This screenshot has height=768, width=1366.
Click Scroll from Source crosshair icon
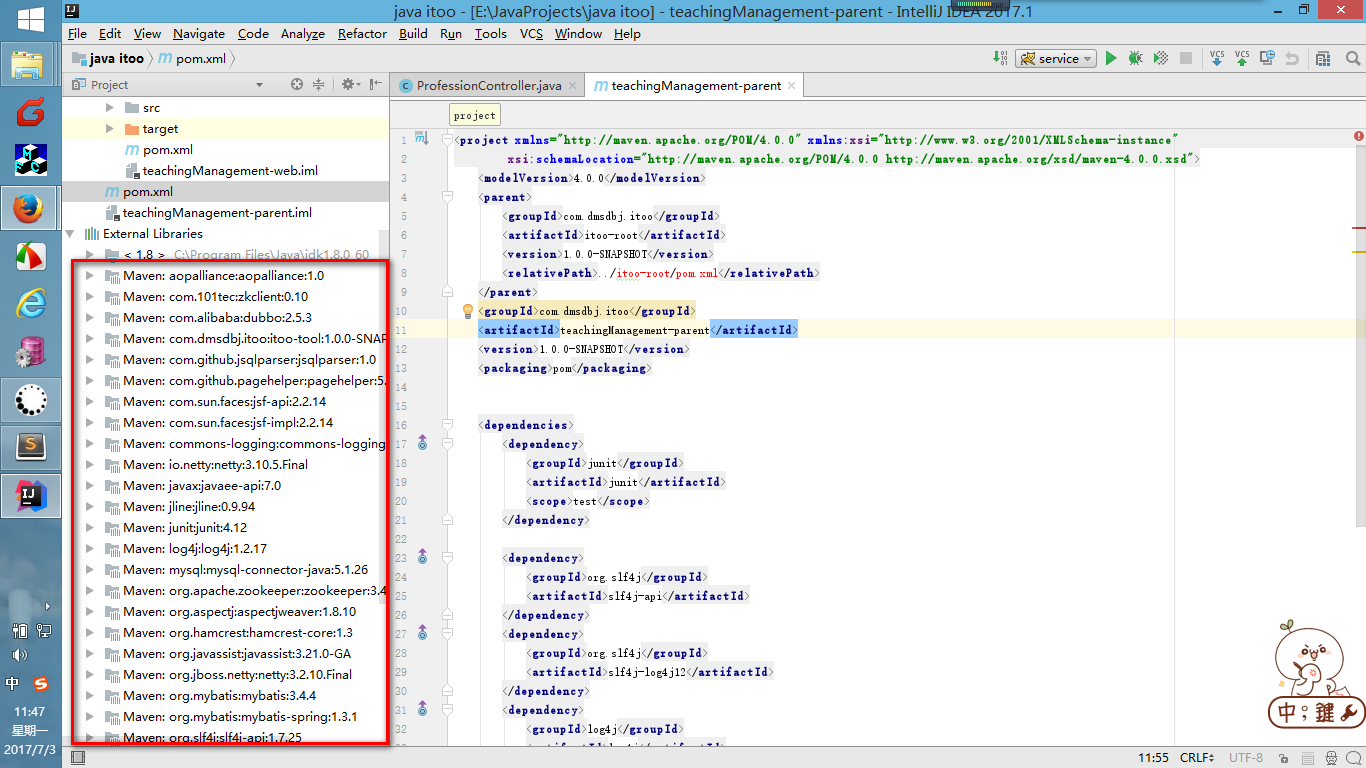pyautogui.click(x=296, y=85)
